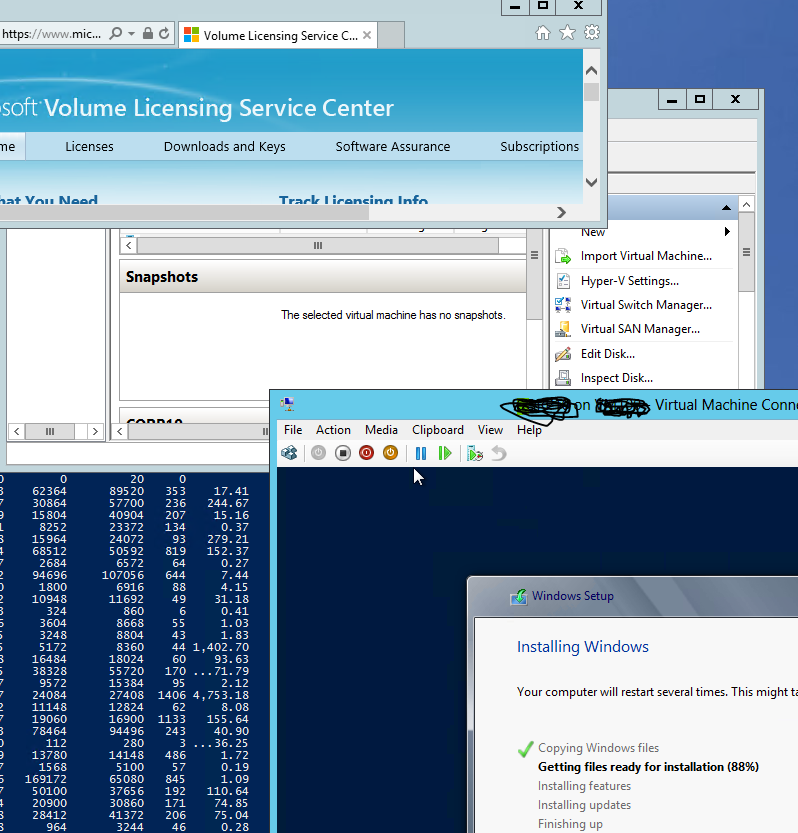Click Inspect Disk icon
The height and width of the screenshot is (833, 798).
[x=563, y=378]
